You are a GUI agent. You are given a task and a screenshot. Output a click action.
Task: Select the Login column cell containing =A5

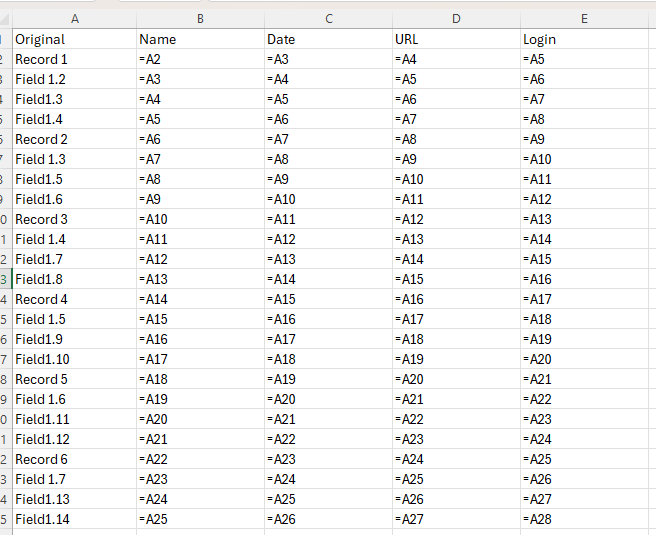tap(584, 59)
